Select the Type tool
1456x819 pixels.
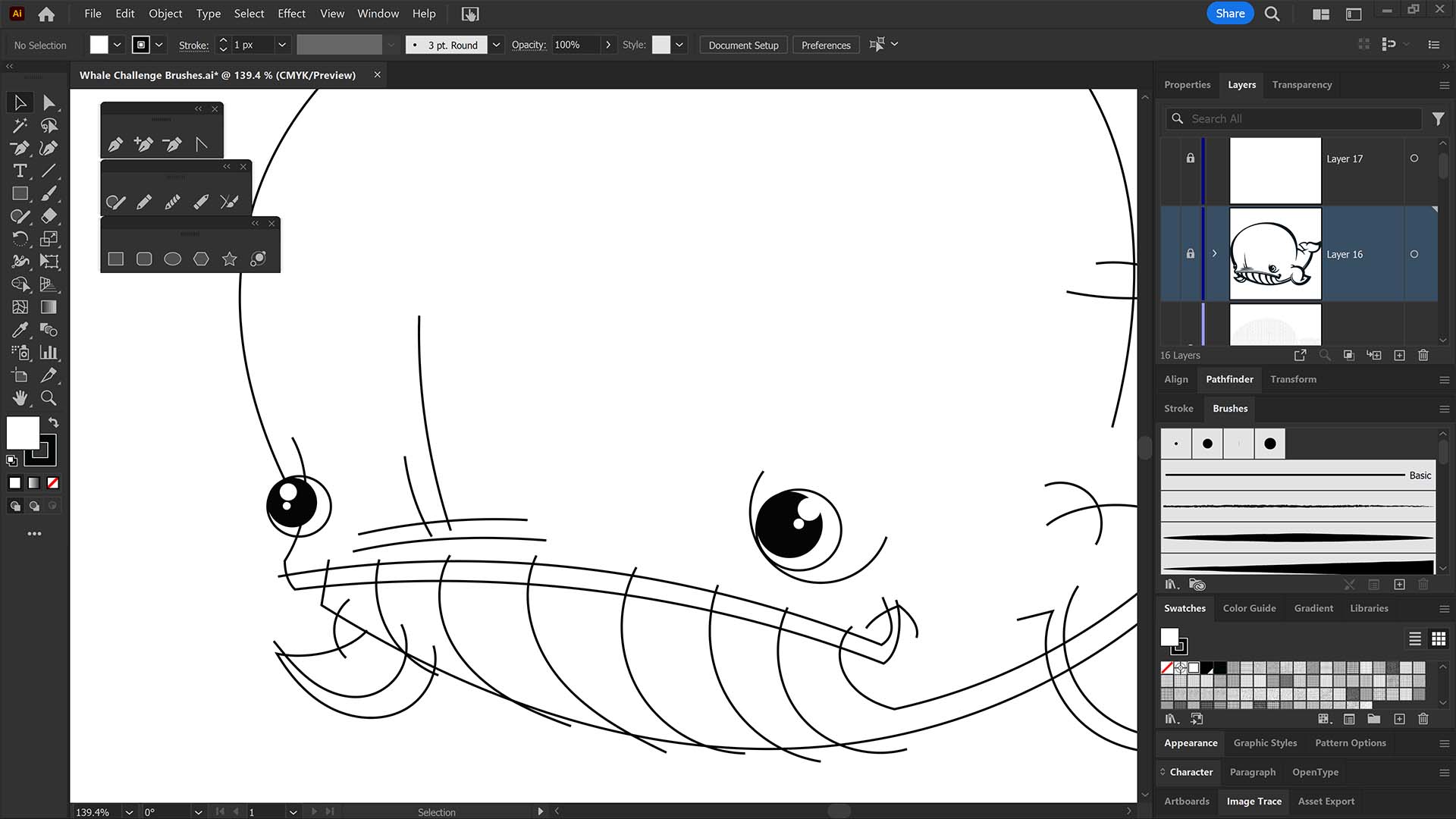pyautogui.click(x=20, y=171)
